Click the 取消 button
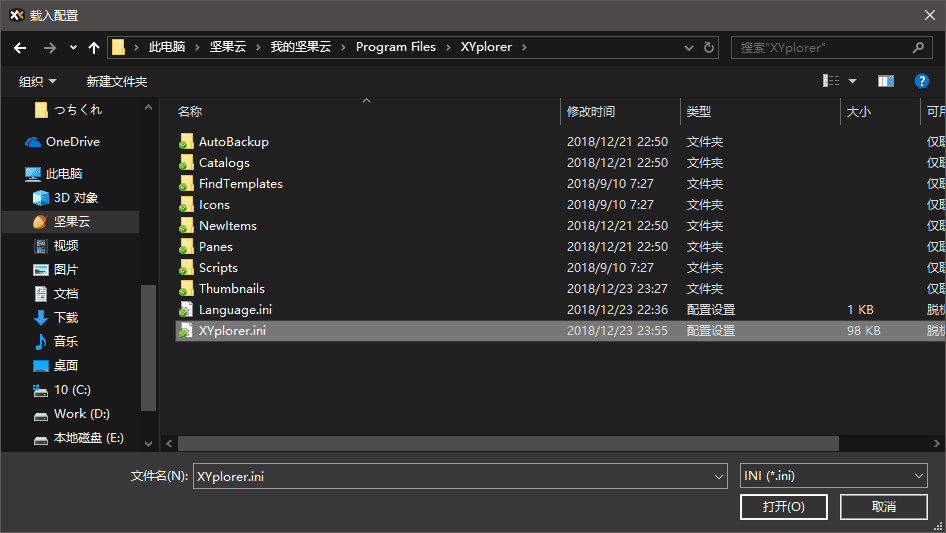The image size is (946, 533). click(x=883, y=507)
